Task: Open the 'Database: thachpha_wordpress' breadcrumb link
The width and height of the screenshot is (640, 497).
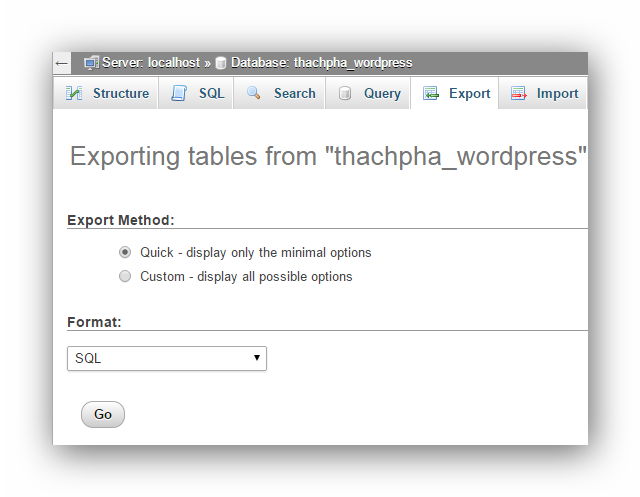Action: (x=321, y=63)
